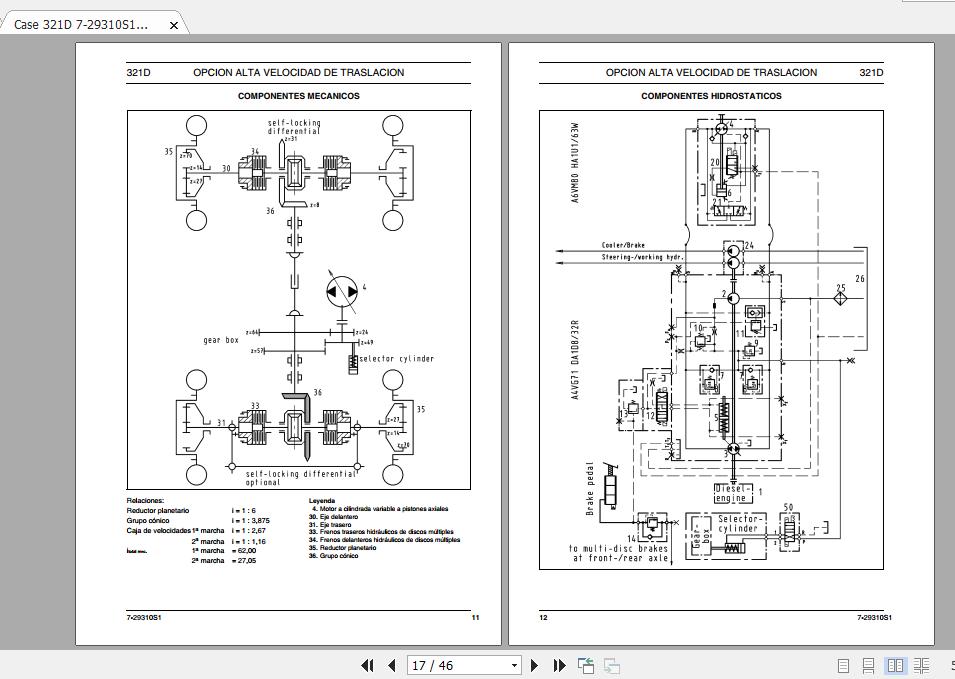Go to the first page
955x679 pixels.
(367, 665)
